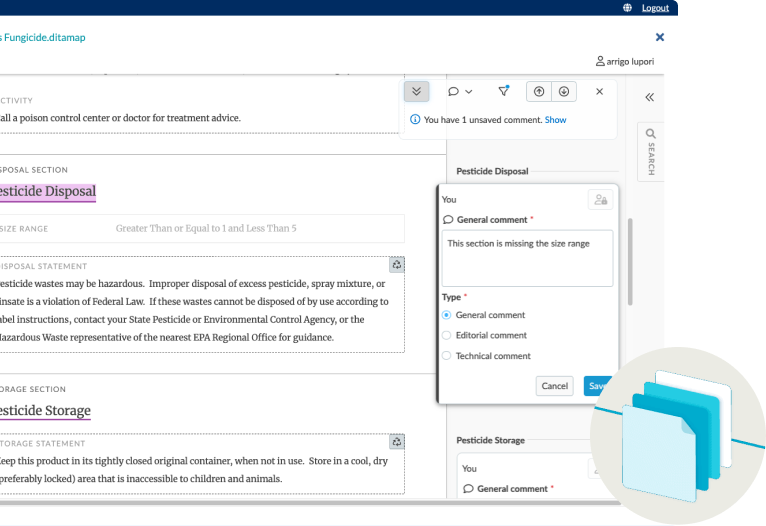
Task: Open the Search side tab
Action: [651, 152]
